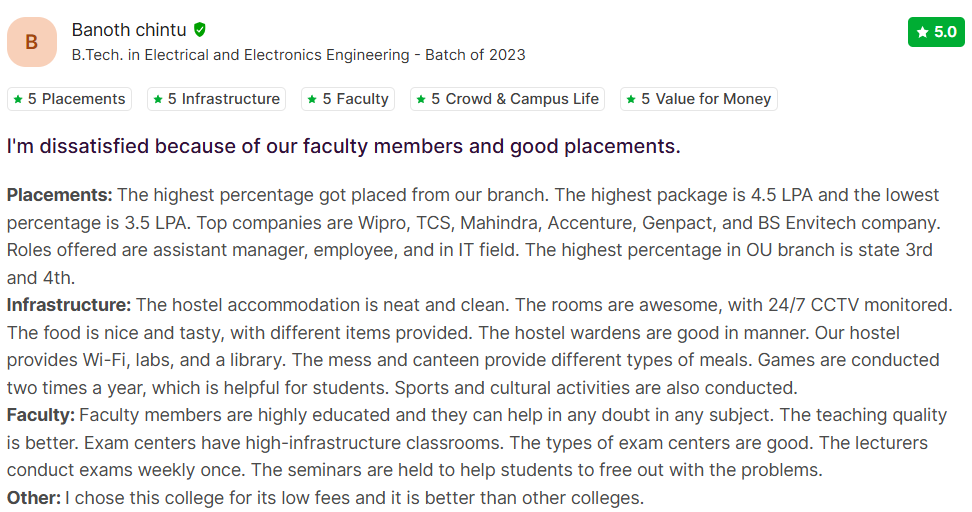Click the bold Other: section label
This screenshot has height=512, width=972.
[x=34, y=497]
